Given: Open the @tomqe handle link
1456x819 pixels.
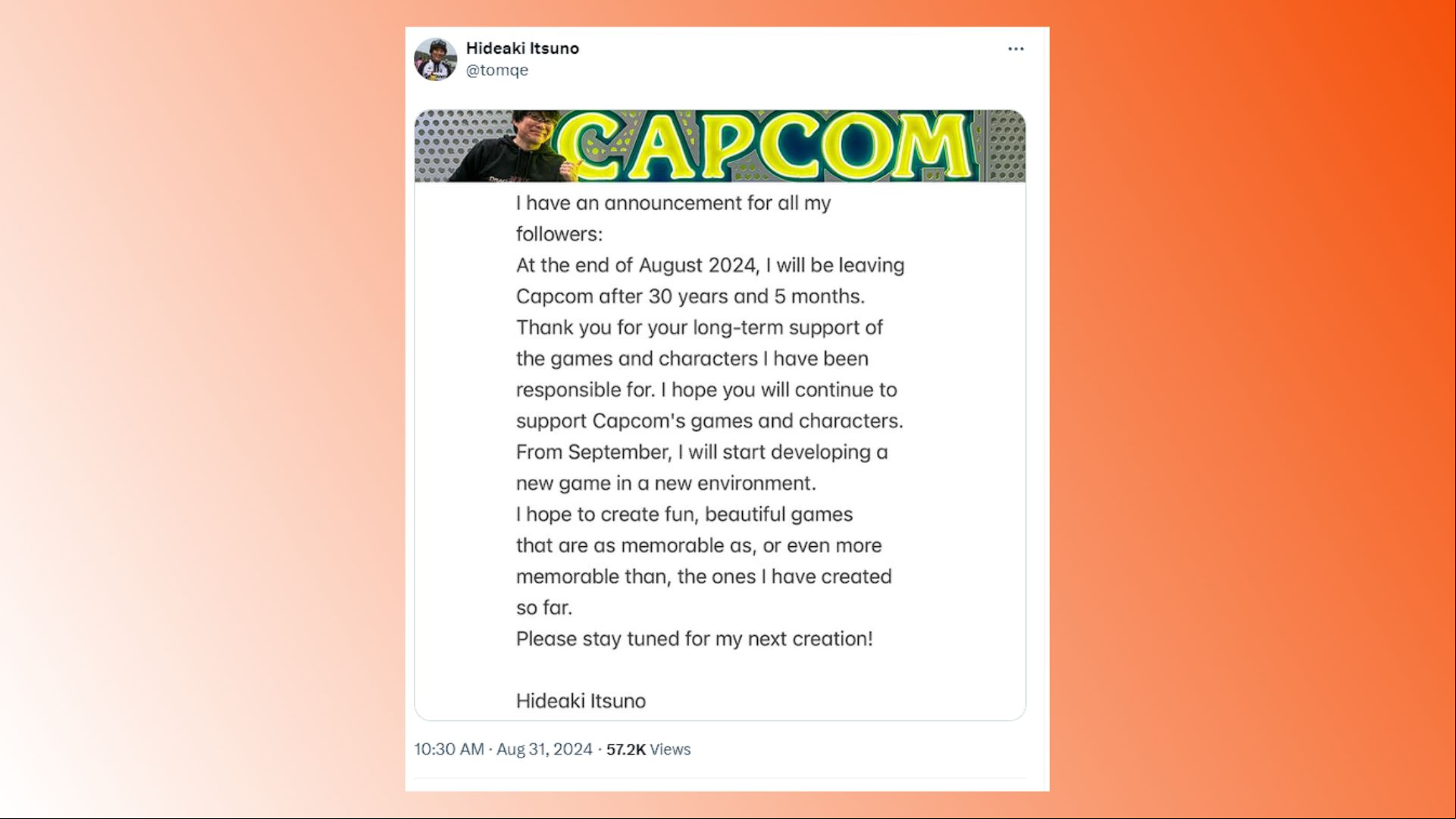Looking at the screenshot, I should [496, 70].
